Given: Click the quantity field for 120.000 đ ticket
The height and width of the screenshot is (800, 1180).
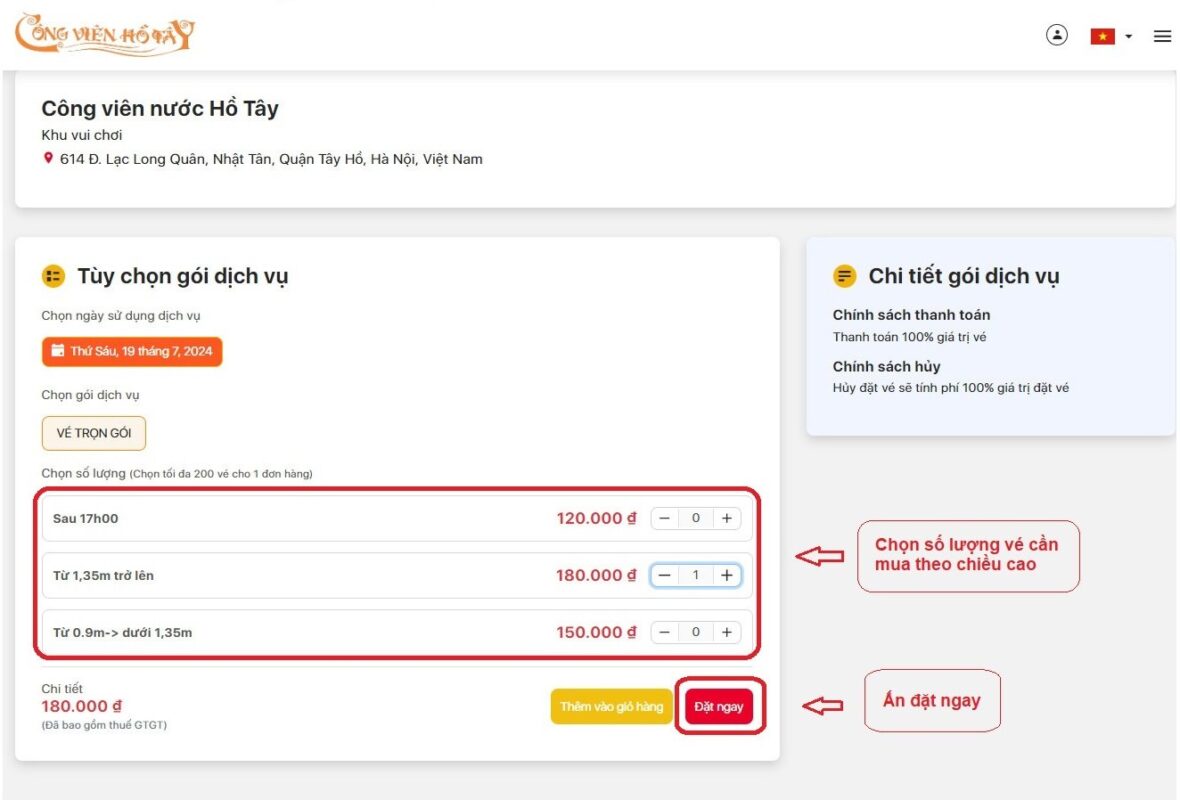Looking at the screenshot, I should [696, 518].
